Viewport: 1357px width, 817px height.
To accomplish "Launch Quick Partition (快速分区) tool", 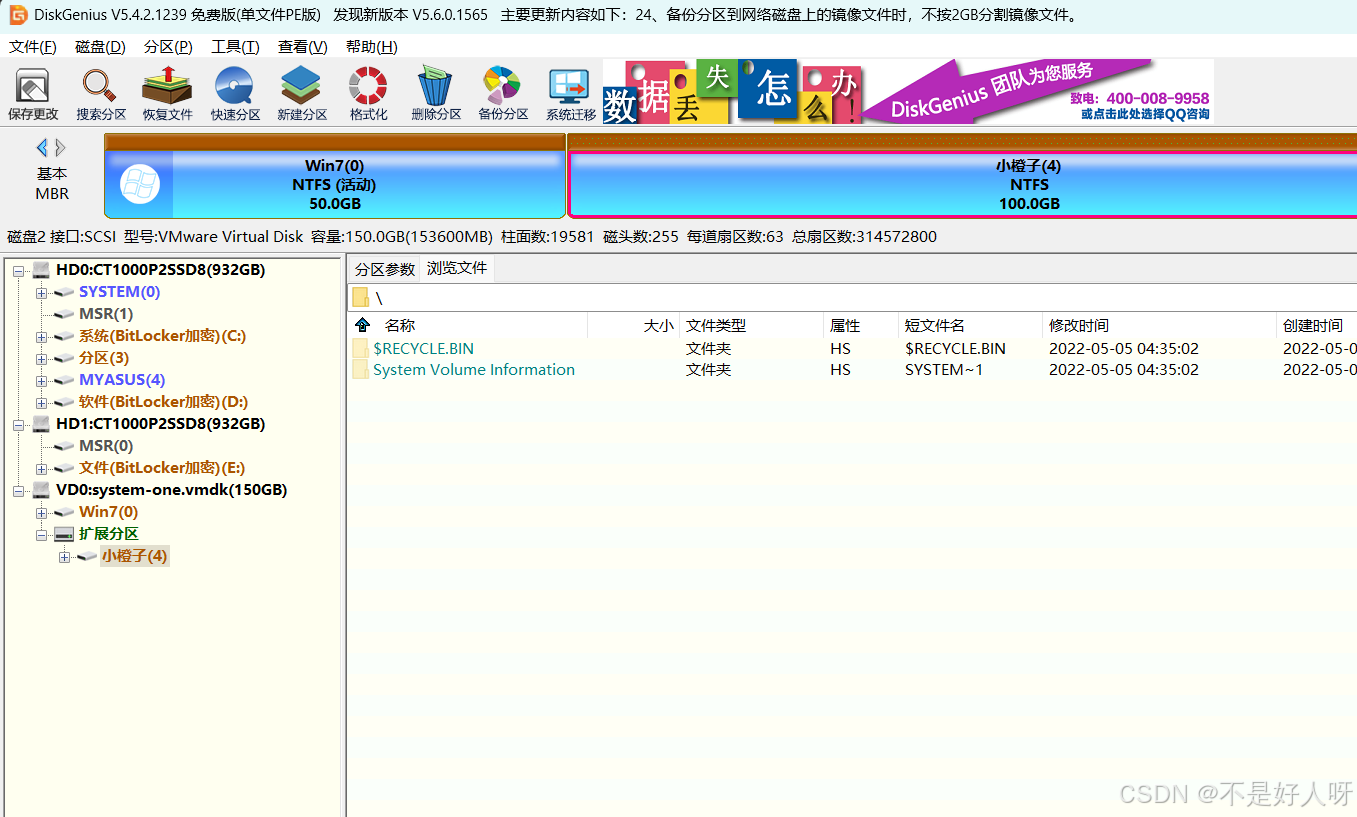I will point(235,94).
